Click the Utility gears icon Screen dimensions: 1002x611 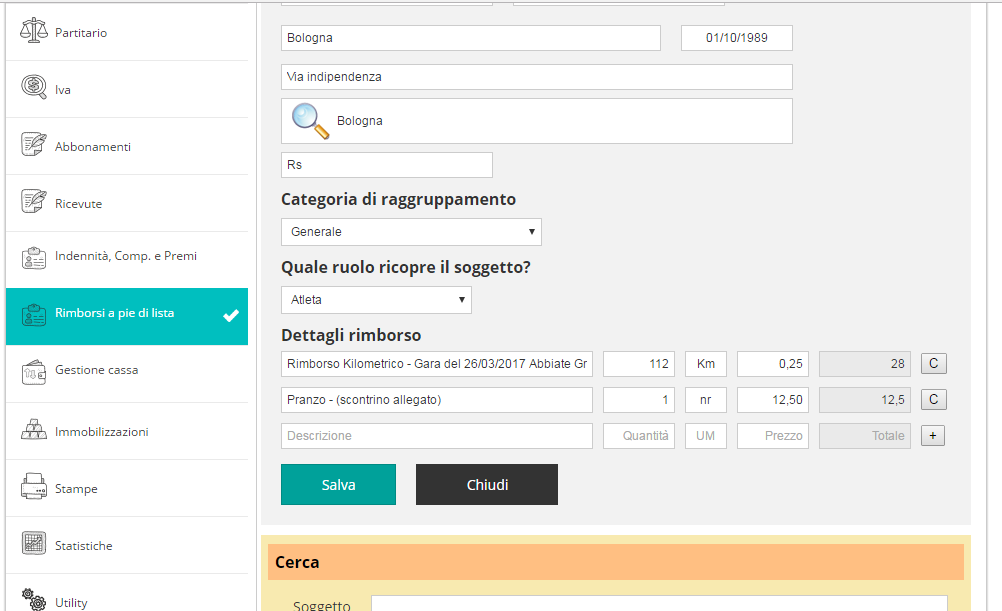[34, 599]
